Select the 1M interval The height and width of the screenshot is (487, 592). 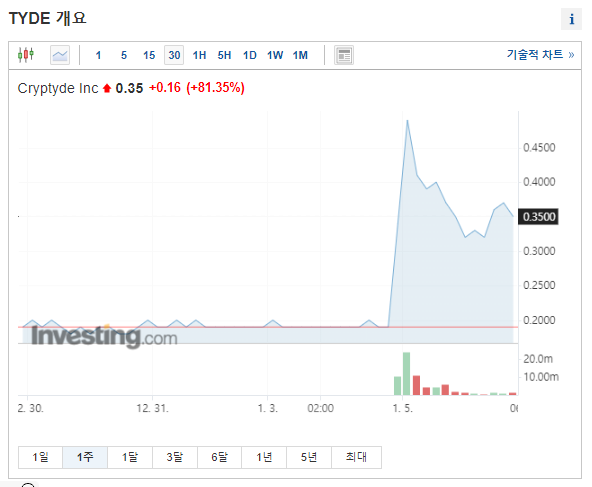click(300, 55)
